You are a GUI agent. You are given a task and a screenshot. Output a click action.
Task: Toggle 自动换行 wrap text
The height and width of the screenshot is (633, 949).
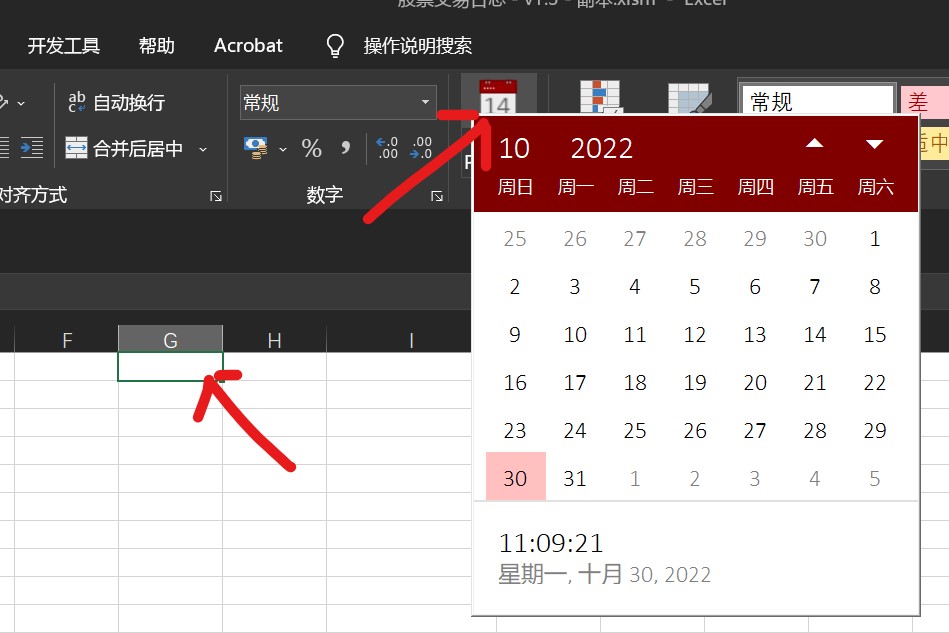click(116, 102)
